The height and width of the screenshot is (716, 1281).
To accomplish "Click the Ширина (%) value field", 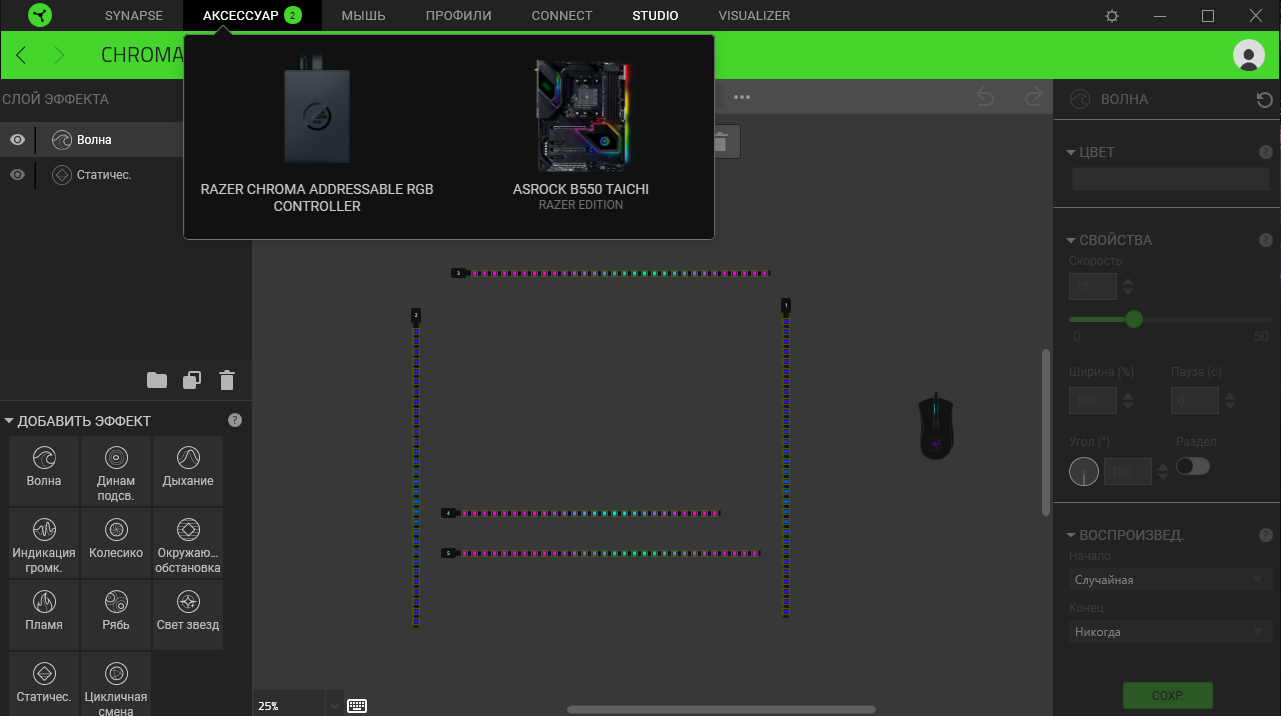I will pyautogui.click(x=1093, y=401).
